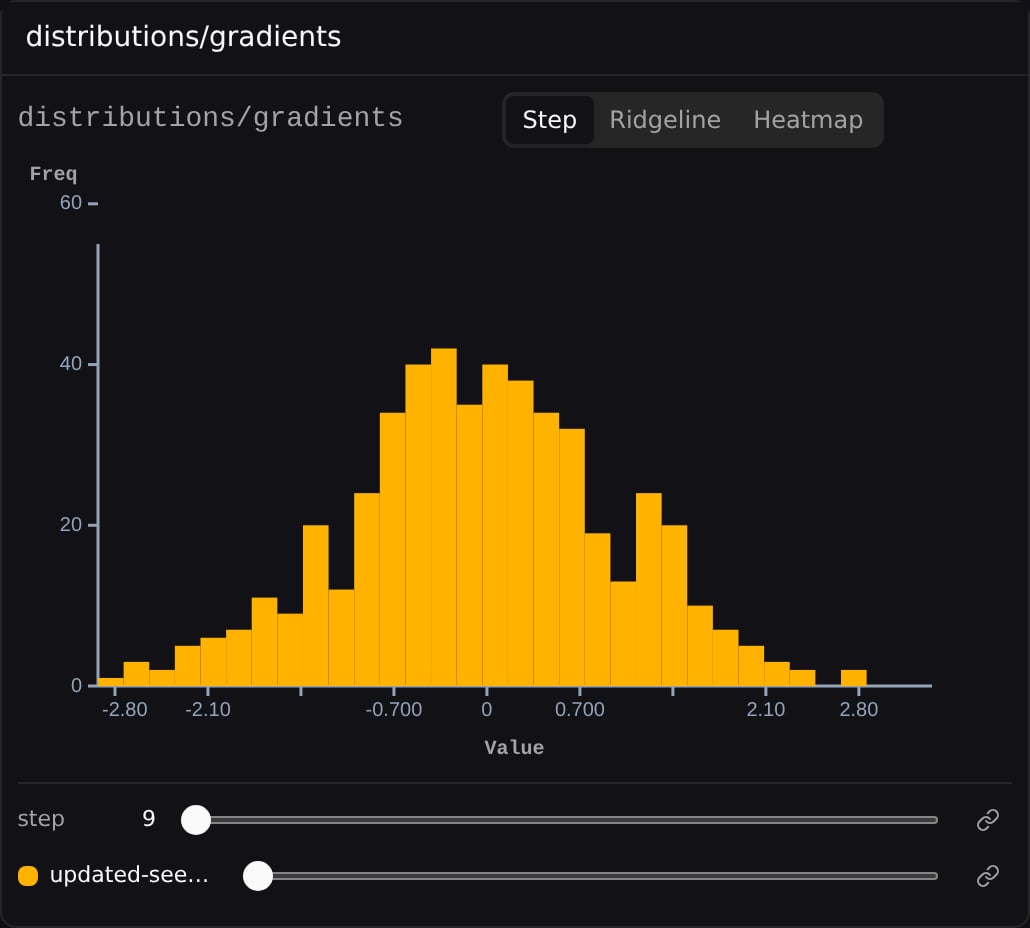Click the 40 y-axis tick label

(x=70, y=364)
